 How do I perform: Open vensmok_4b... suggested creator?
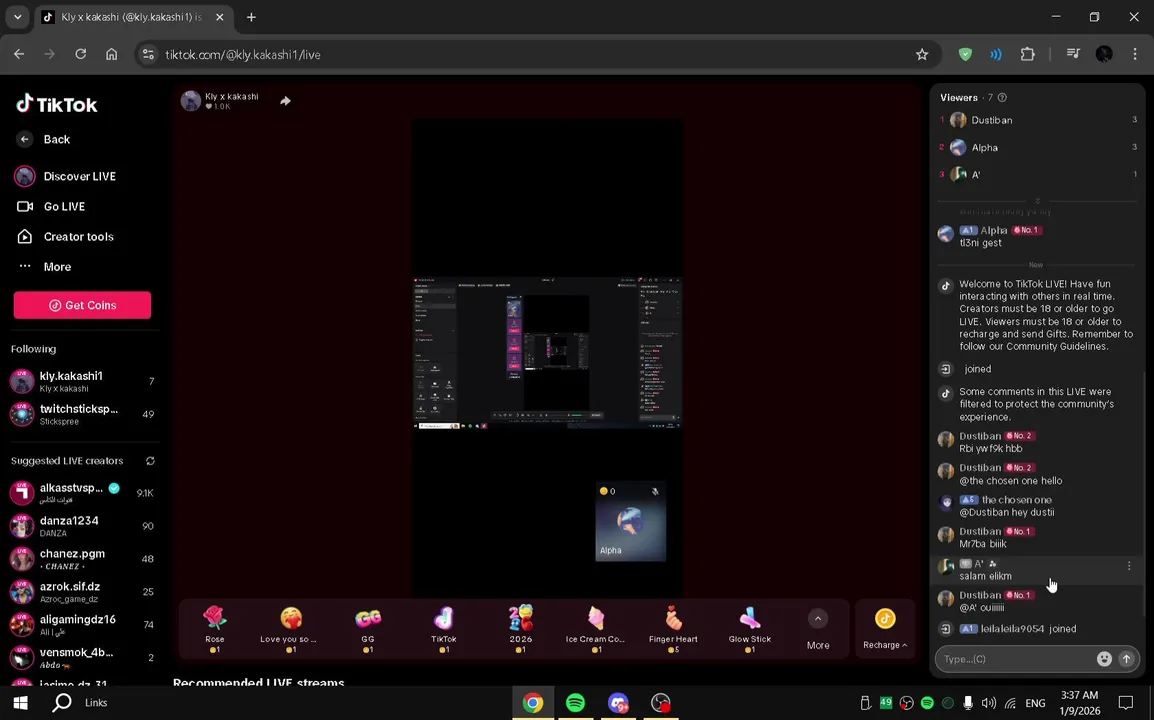click(82, 657)
